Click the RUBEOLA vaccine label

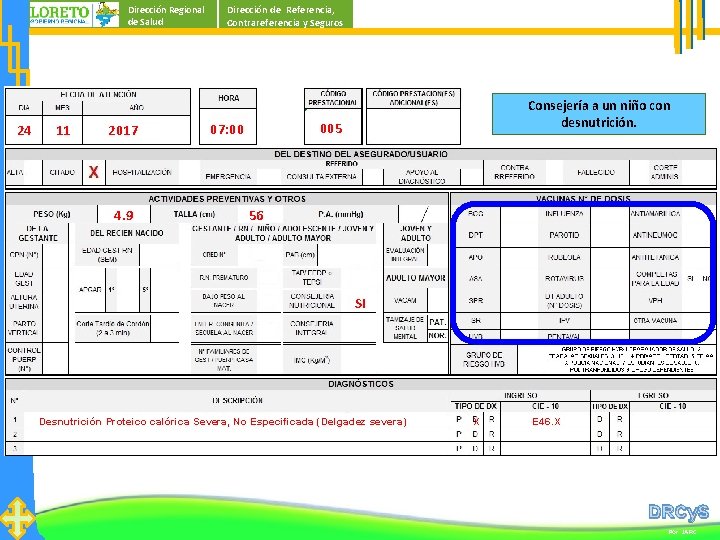564,257
